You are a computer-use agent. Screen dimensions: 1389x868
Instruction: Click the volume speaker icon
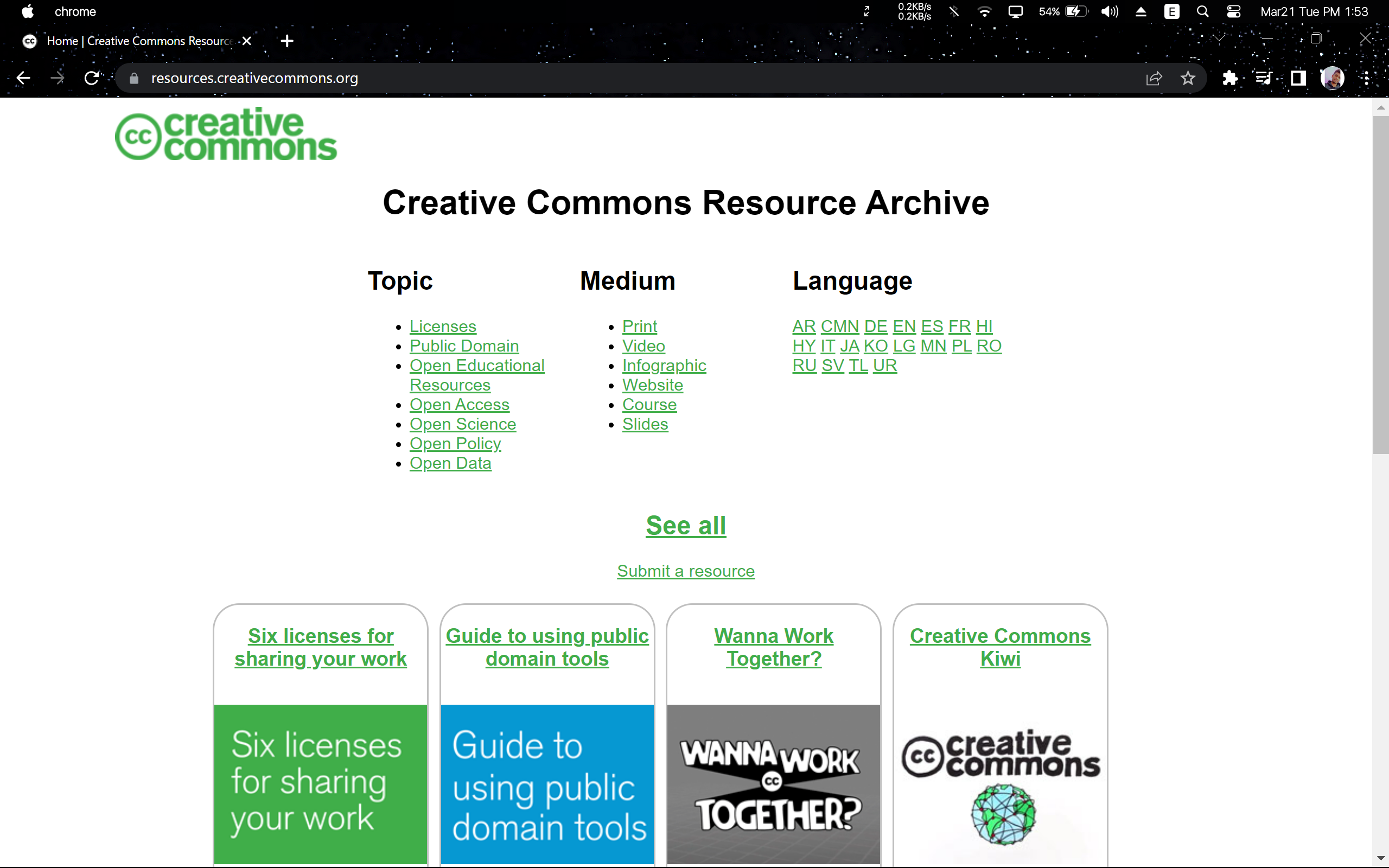[1110, 11]
